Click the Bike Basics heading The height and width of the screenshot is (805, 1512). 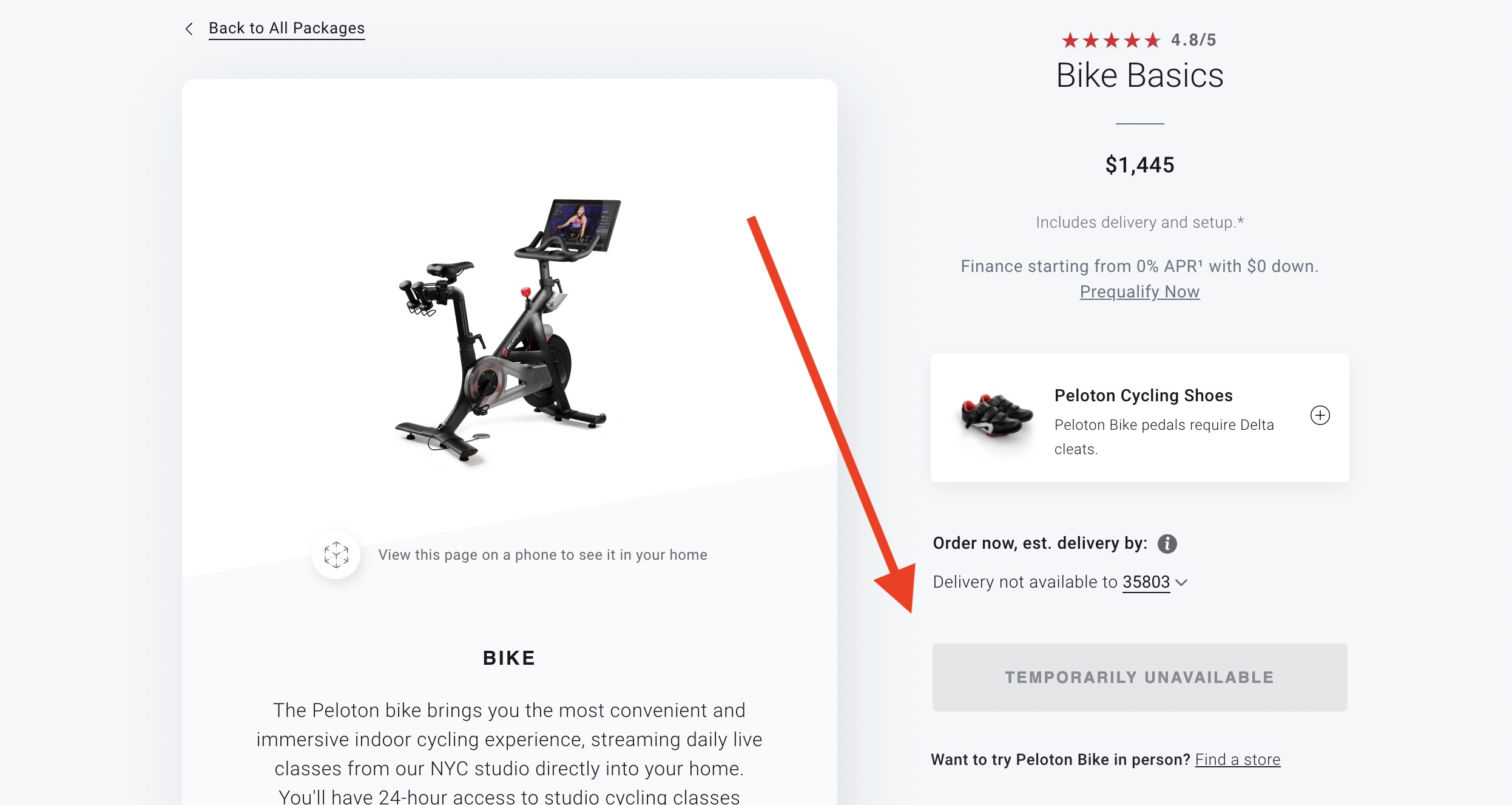pyautogui.click(x=1139, y=75)
